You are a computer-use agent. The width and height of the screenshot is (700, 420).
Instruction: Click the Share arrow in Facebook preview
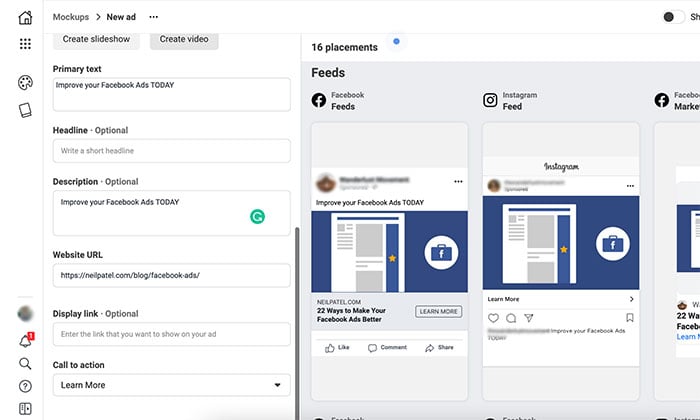coord(429,348)
